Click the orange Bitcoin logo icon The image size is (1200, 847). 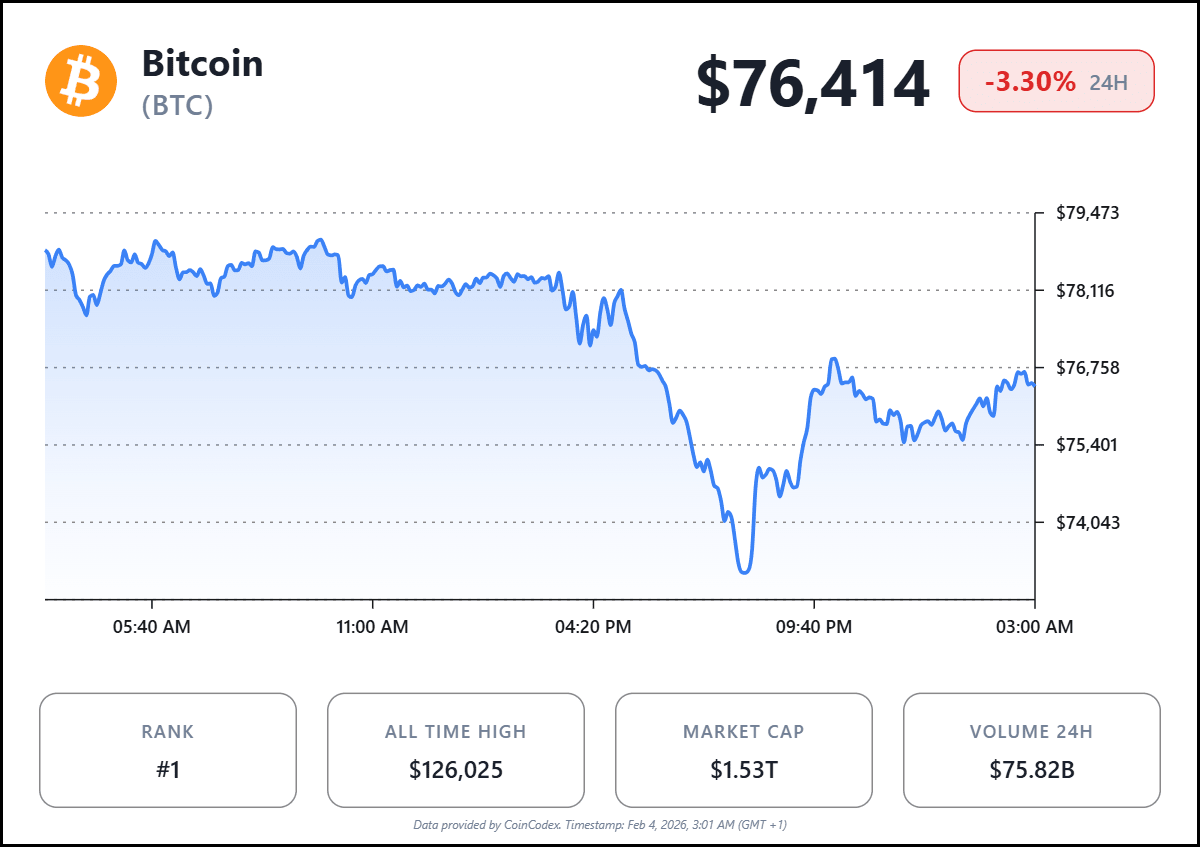point(74,82)
